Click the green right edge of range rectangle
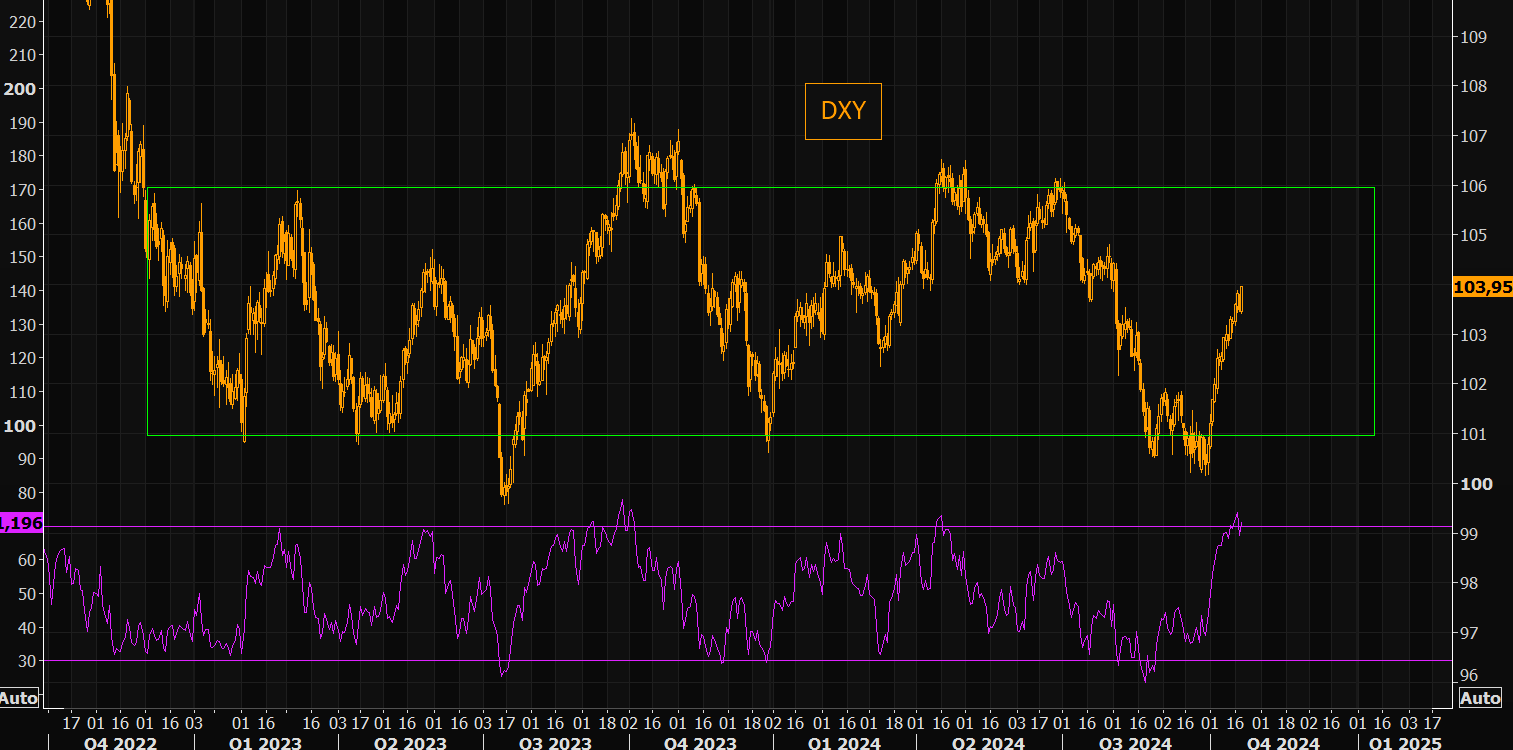Screen dimensions: 1513x750 click(1374, 310)
